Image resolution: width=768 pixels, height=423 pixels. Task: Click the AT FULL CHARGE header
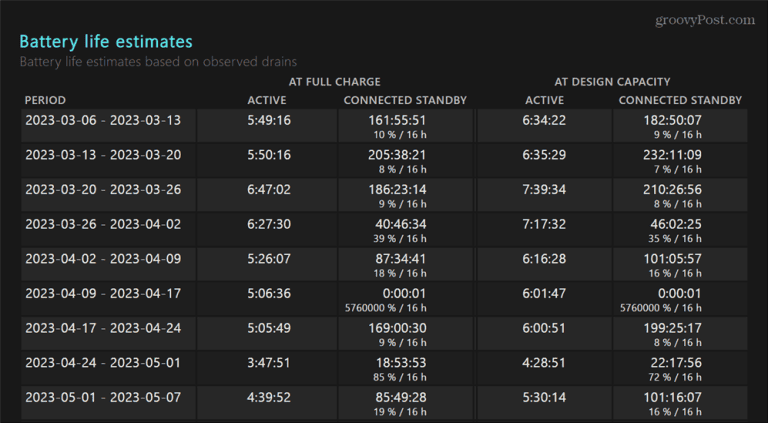click(334, 81)
